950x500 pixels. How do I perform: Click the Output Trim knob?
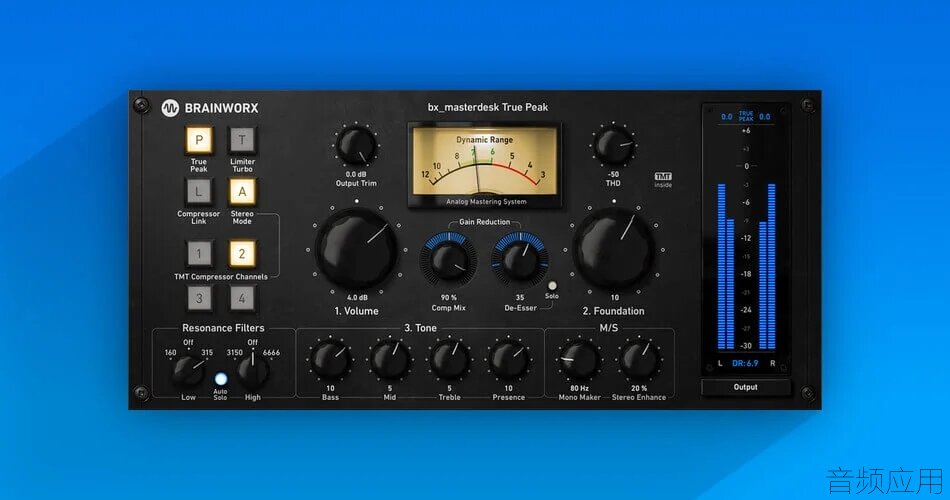[x=356, y=147]
